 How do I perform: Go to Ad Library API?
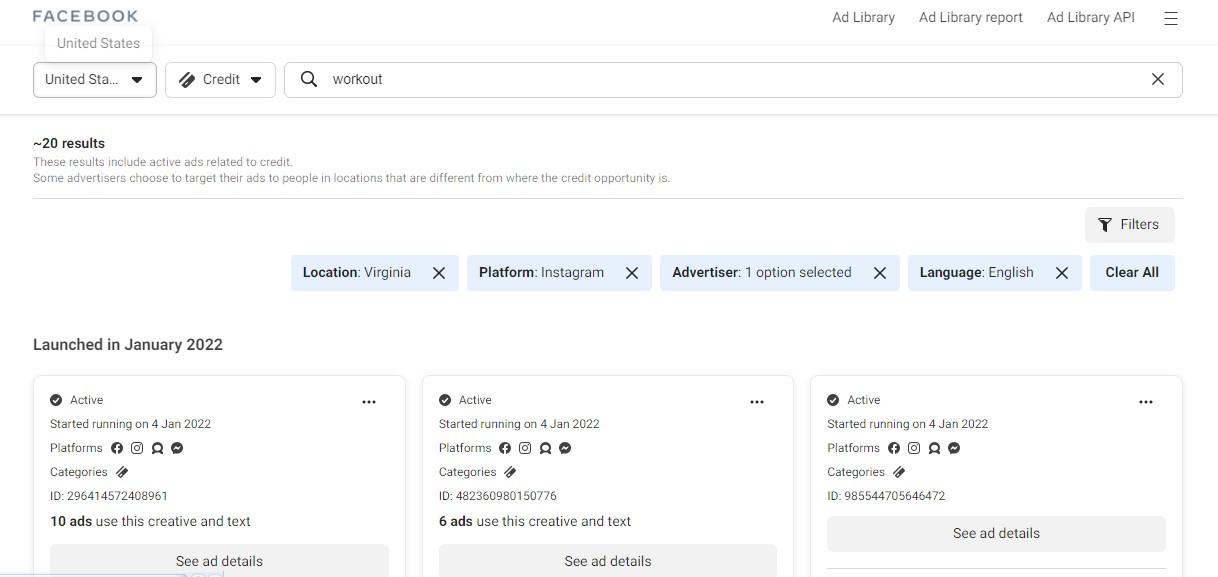[1090, 17]
